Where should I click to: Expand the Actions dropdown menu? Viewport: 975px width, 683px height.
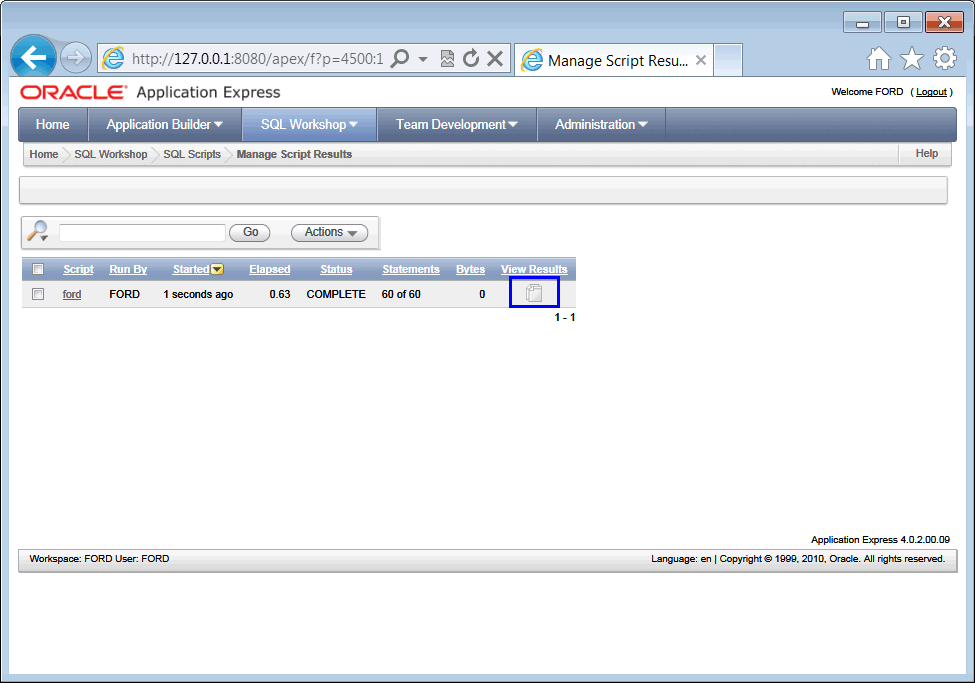pyautogui.click(x=330, y=232)
